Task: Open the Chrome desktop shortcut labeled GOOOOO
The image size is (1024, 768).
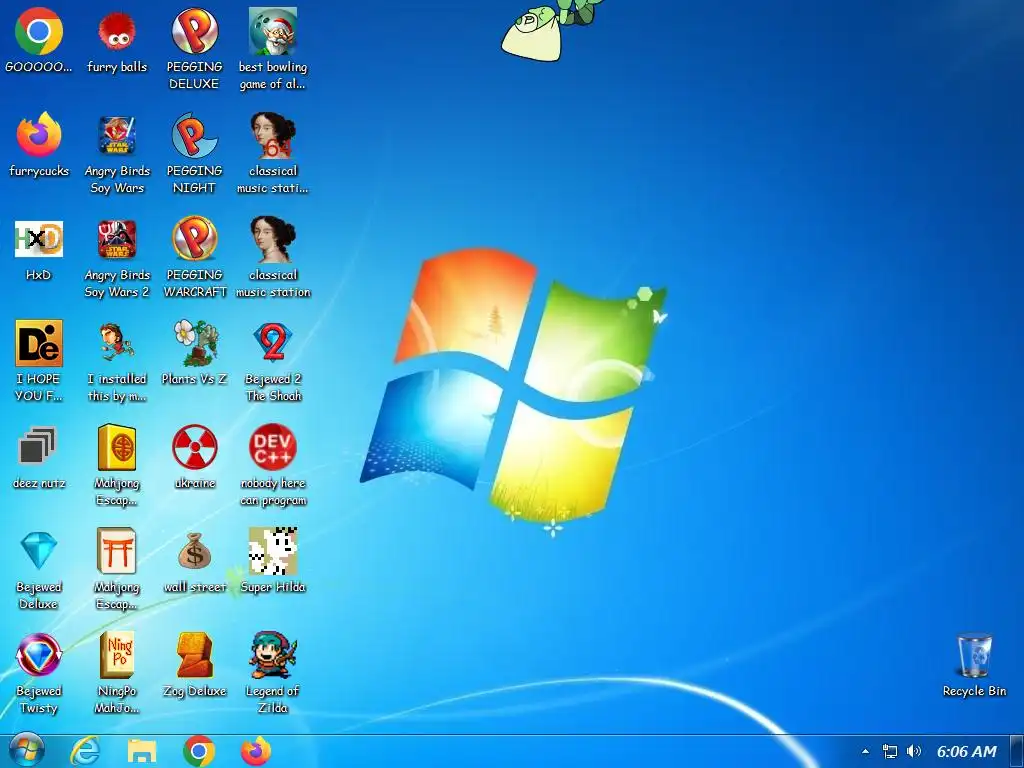Action: coord(39,31)
